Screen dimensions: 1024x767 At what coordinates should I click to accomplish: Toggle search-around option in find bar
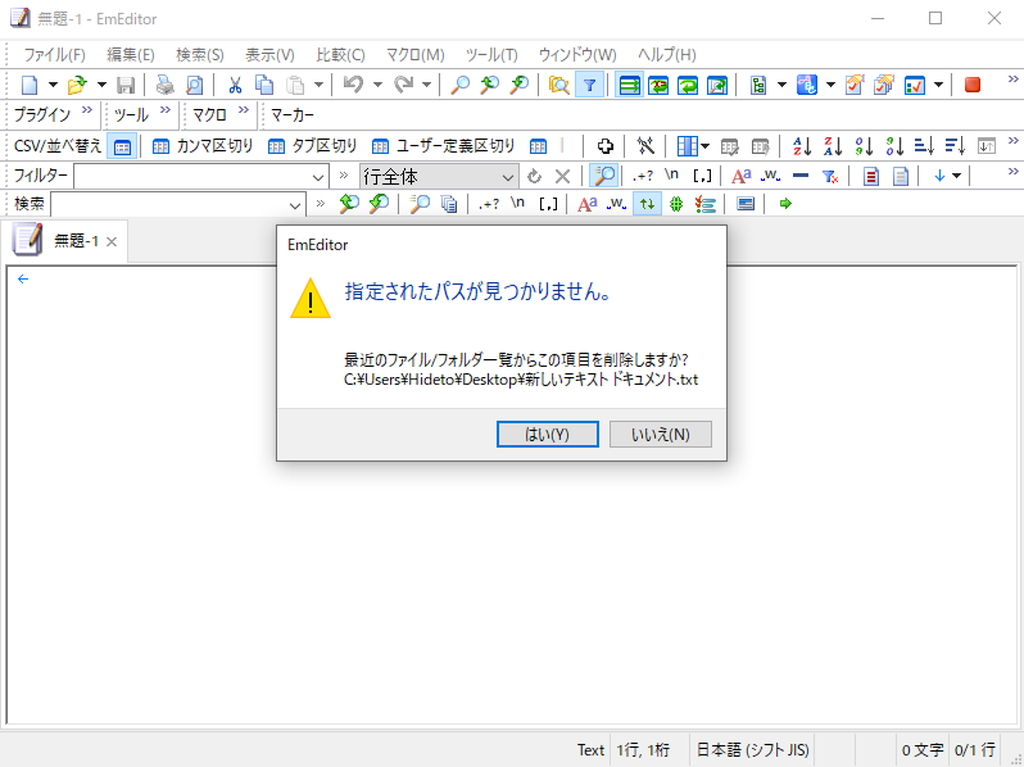[647, 204]
